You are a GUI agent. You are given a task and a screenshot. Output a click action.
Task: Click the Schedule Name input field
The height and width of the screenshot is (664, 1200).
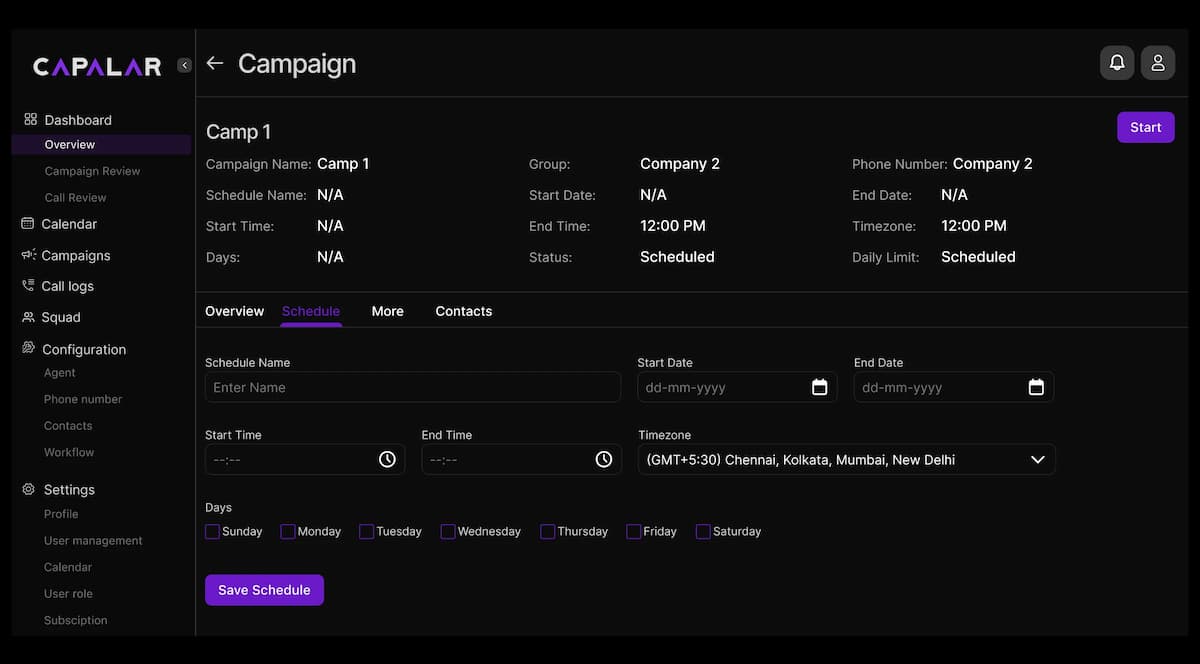[x=412, y=387]
